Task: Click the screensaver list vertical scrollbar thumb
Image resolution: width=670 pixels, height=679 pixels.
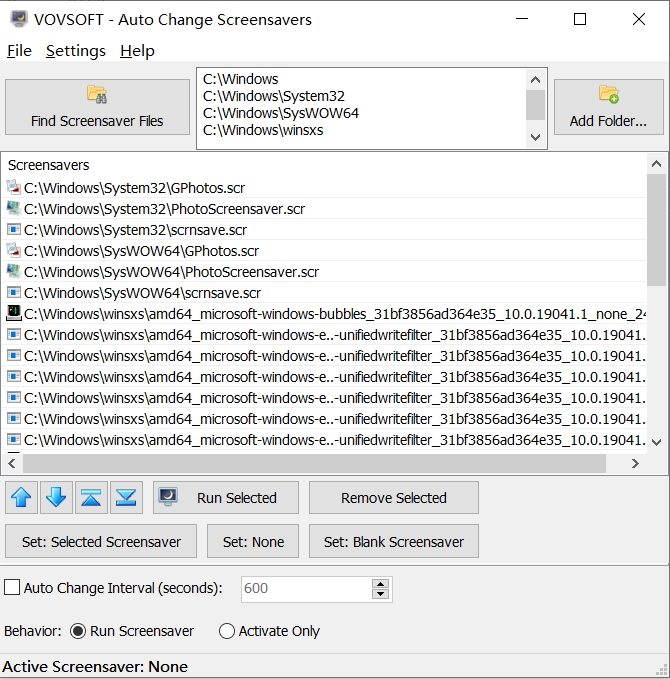Action: [x=657, y=230]
